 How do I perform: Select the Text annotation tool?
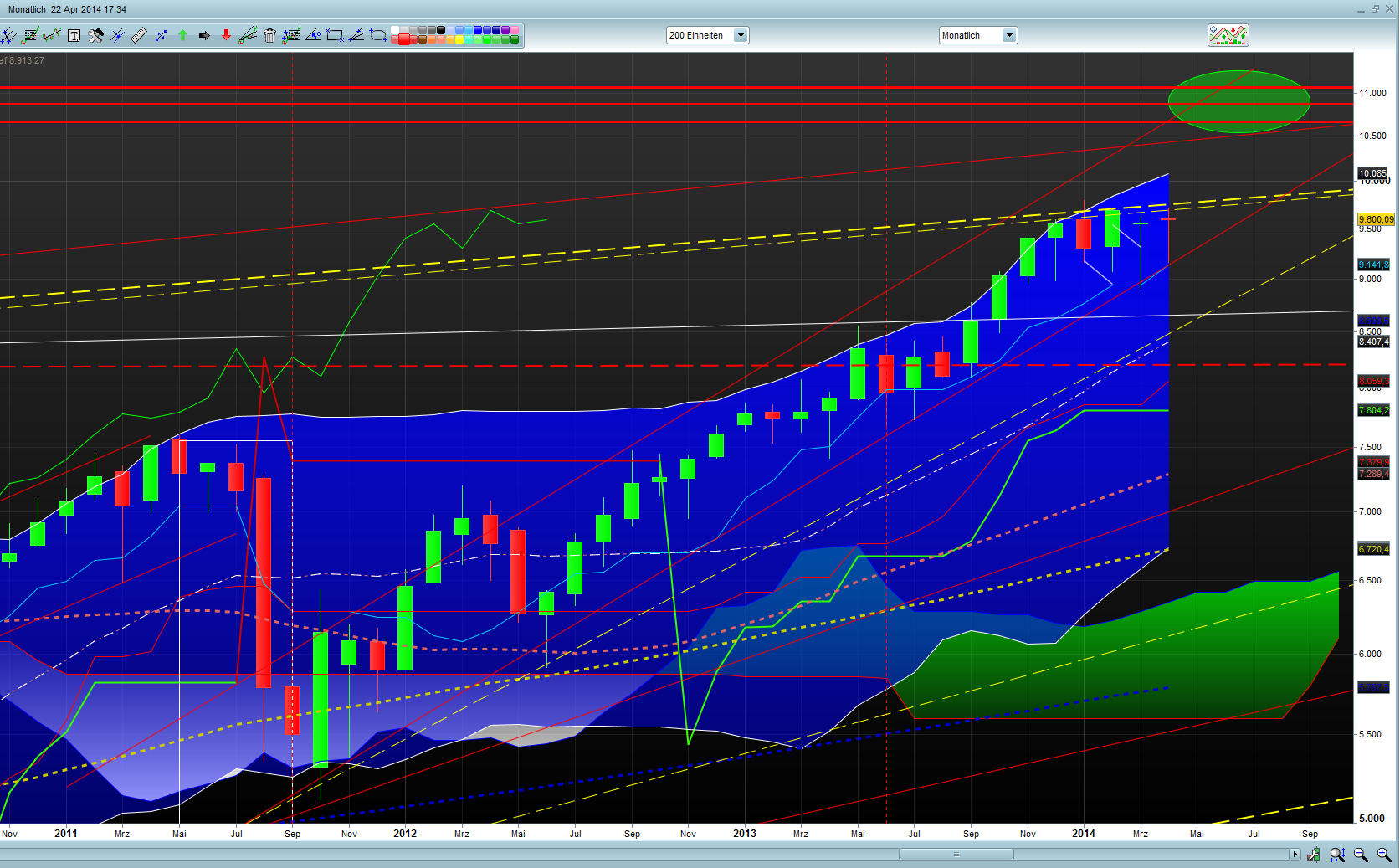pos(74,35)
